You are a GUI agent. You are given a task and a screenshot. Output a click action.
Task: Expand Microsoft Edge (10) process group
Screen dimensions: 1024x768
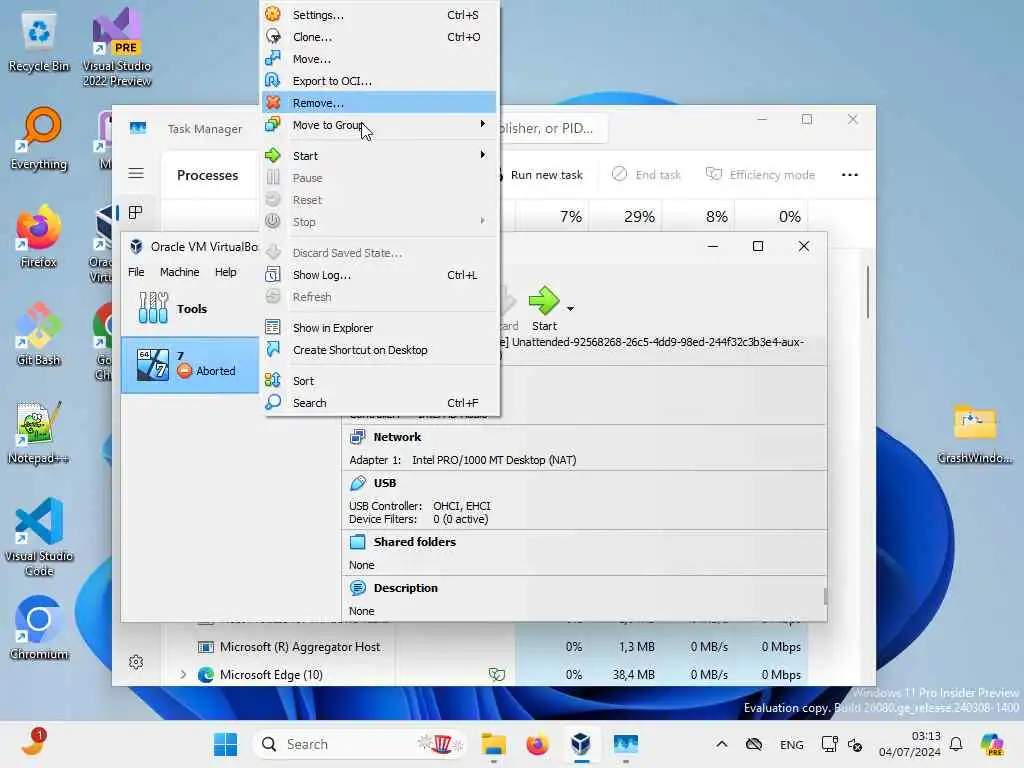183,675
